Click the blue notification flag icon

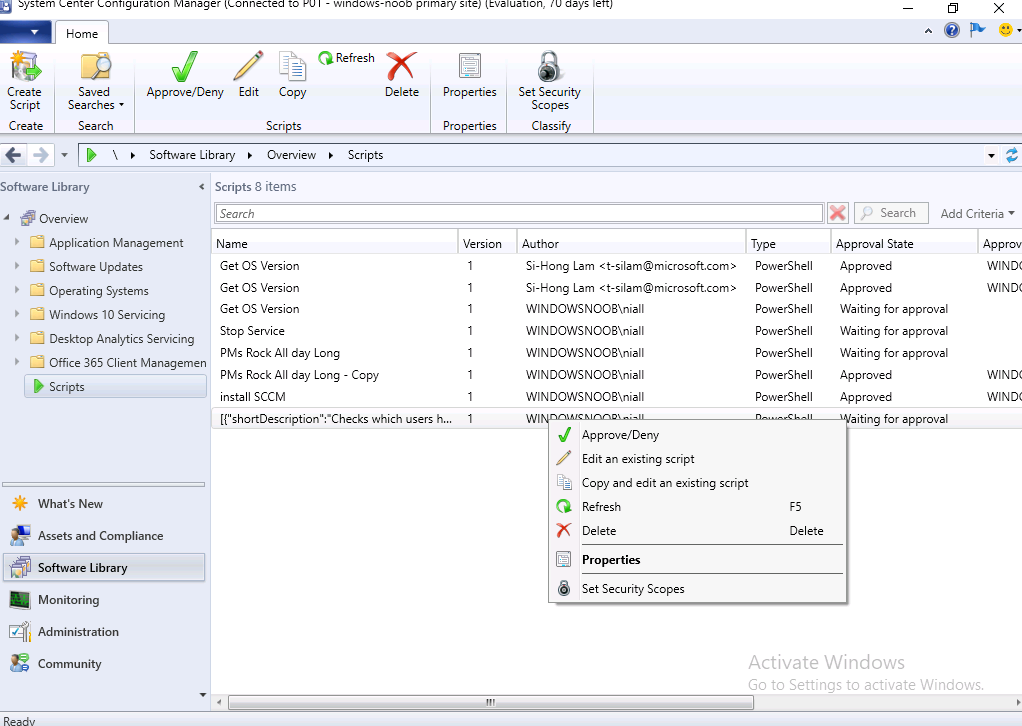click(x=978, y=31)
